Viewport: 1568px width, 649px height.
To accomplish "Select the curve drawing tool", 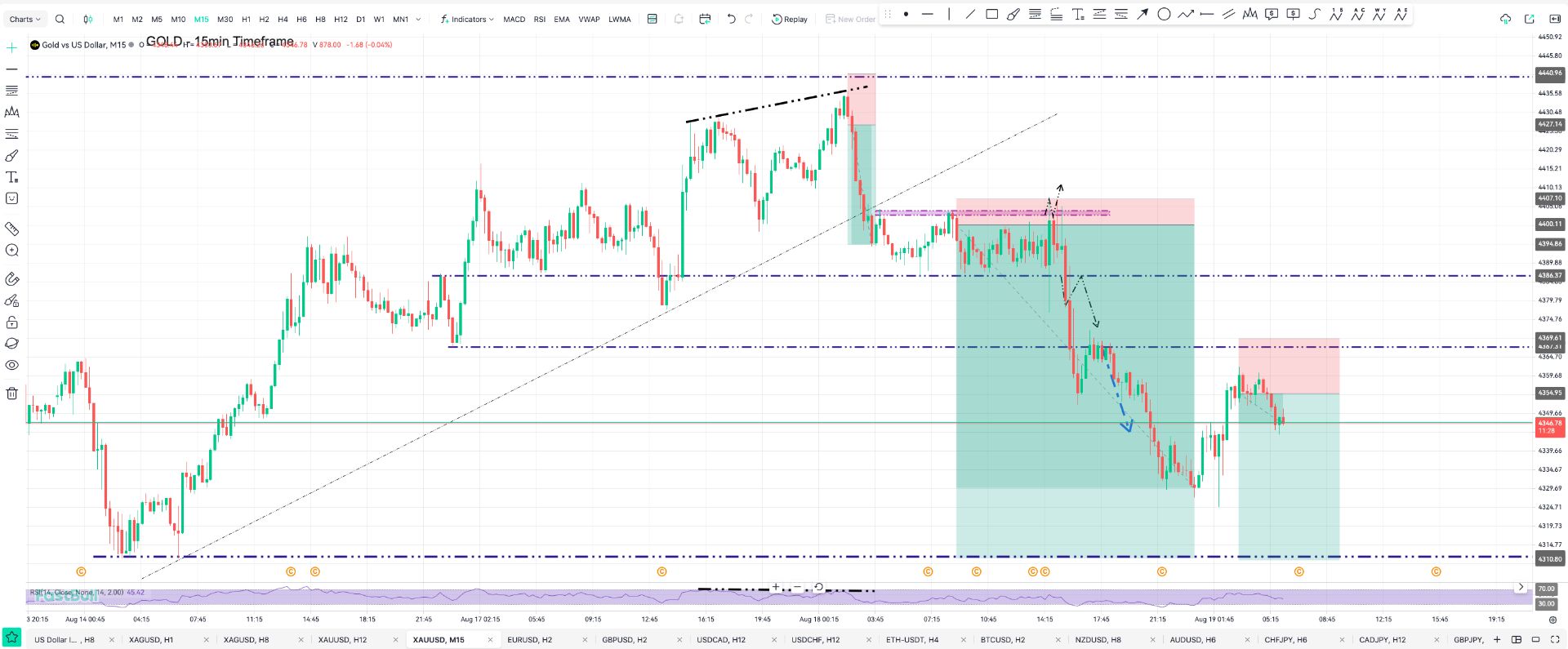I will tap(1314, 14).
